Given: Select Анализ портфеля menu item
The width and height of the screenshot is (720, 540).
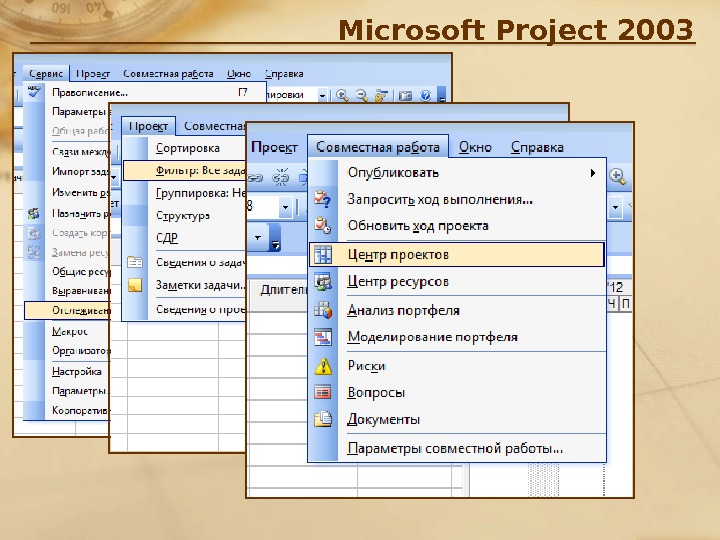Looking at the screenshot, I should point(403,310).
